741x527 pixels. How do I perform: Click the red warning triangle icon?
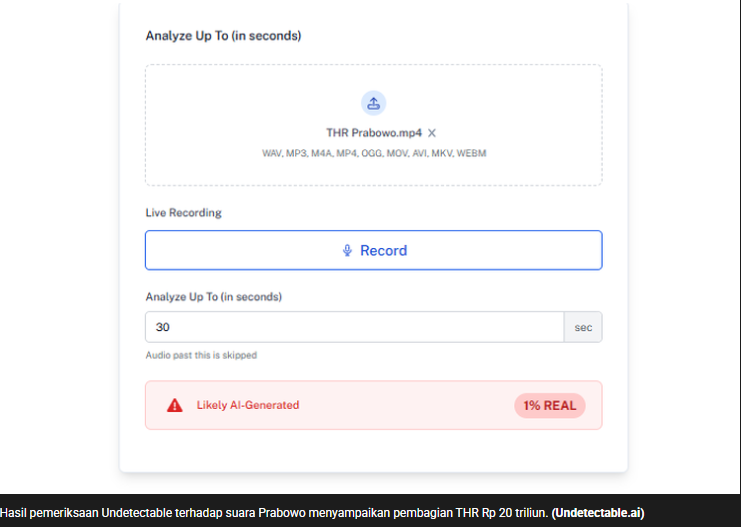(175, 405)
